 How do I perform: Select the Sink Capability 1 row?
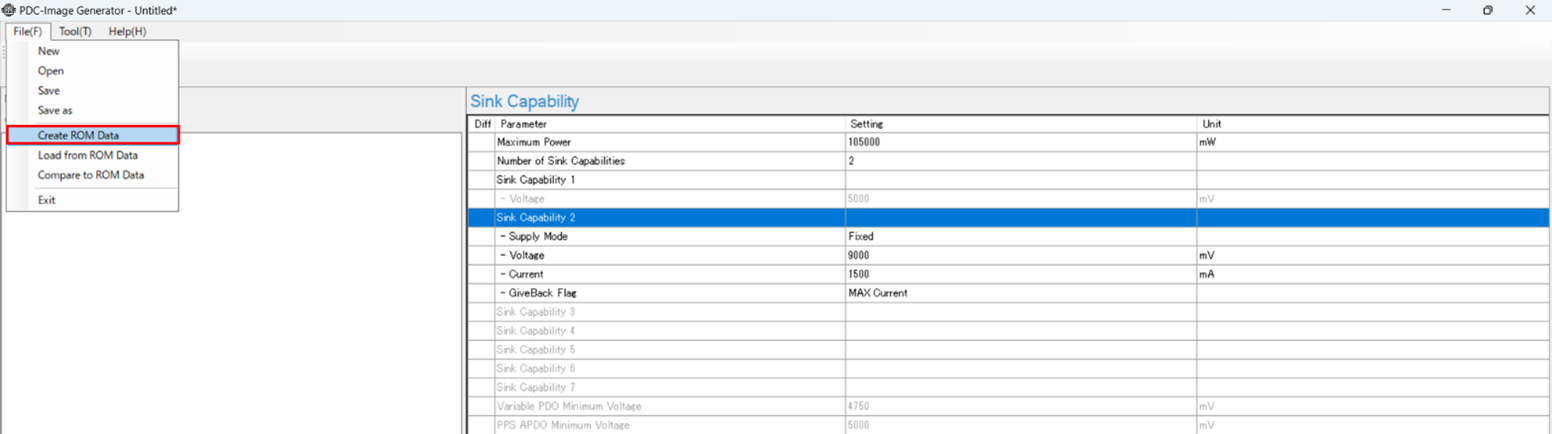(x=536, y=180)
